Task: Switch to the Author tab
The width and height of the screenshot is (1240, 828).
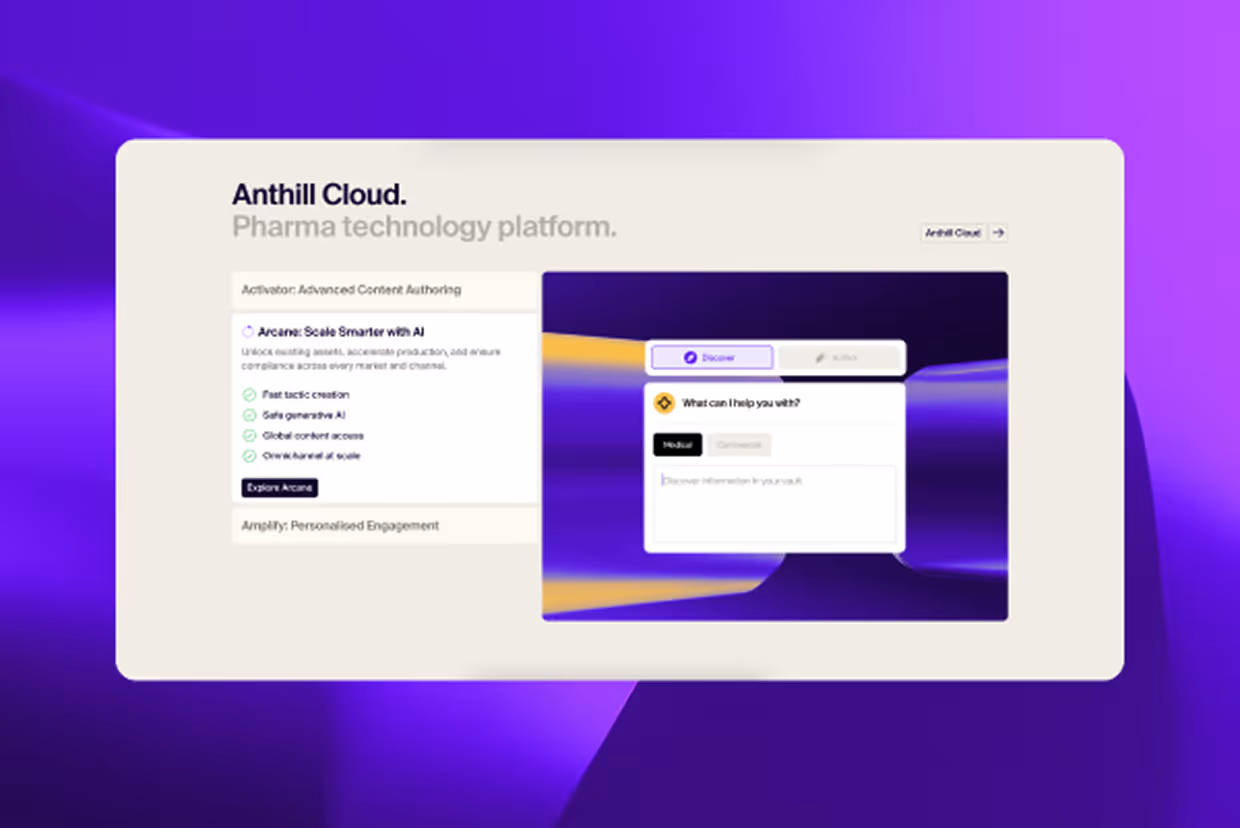Action: 838,357
